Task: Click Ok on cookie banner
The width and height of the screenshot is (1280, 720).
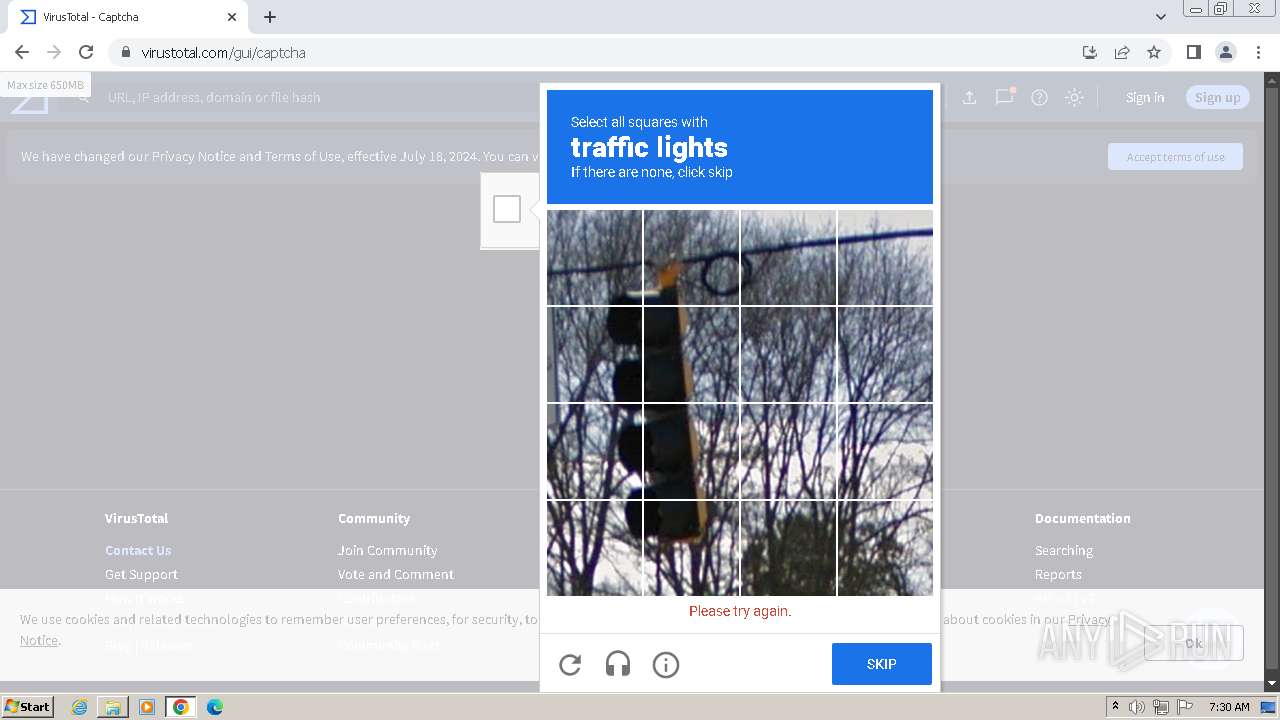Action: 1193,643
